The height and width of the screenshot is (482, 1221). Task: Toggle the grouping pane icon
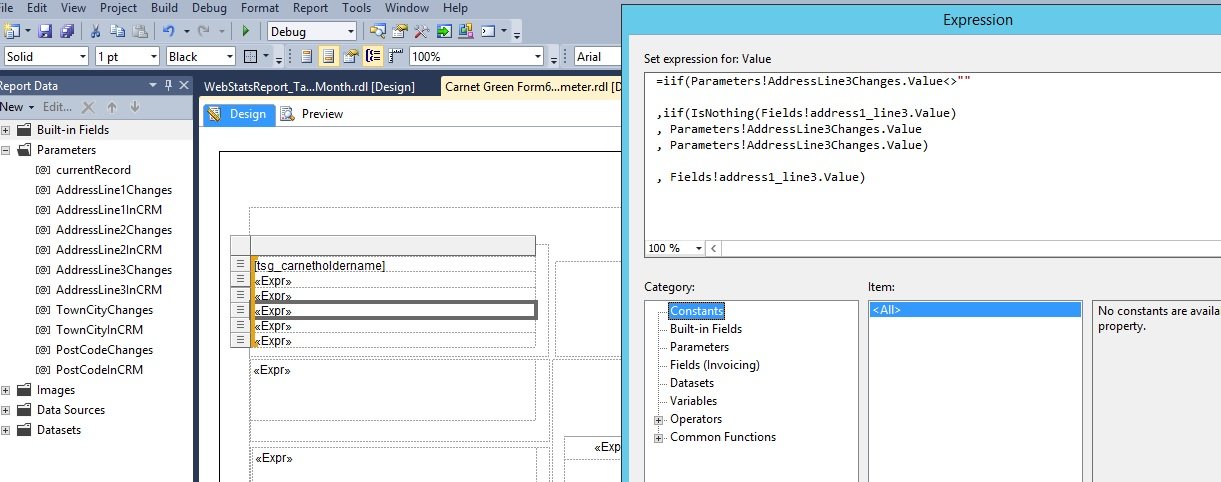374,57
